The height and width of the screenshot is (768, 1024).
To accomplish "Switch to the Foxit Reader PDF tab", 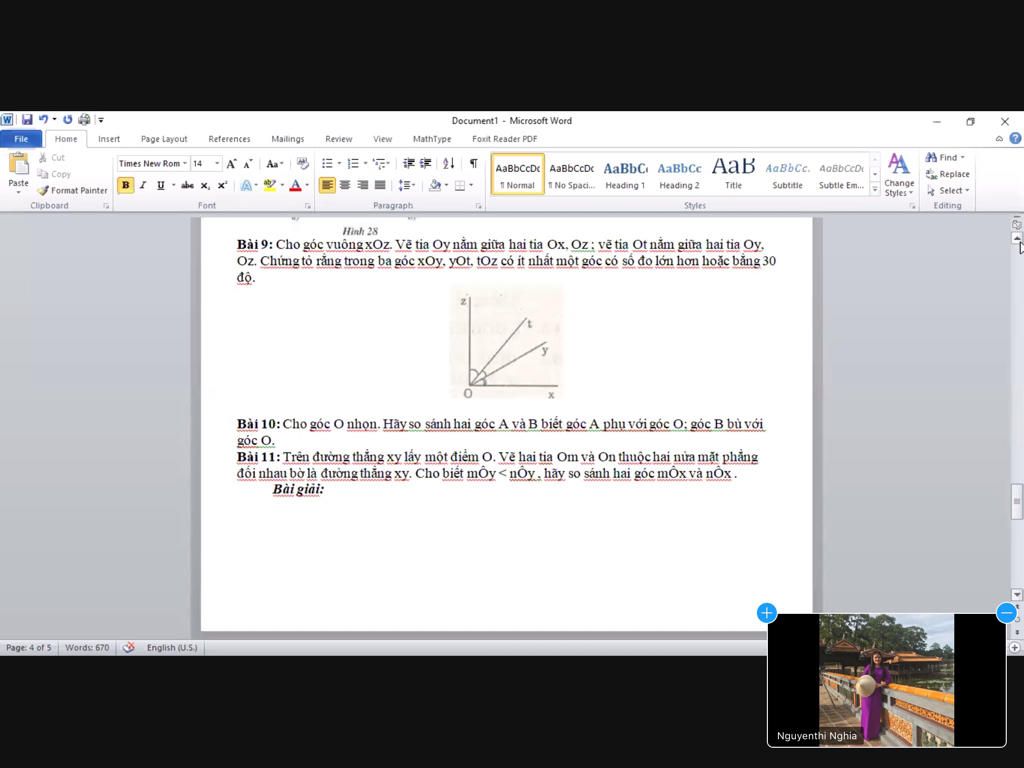I will [505, 139].
